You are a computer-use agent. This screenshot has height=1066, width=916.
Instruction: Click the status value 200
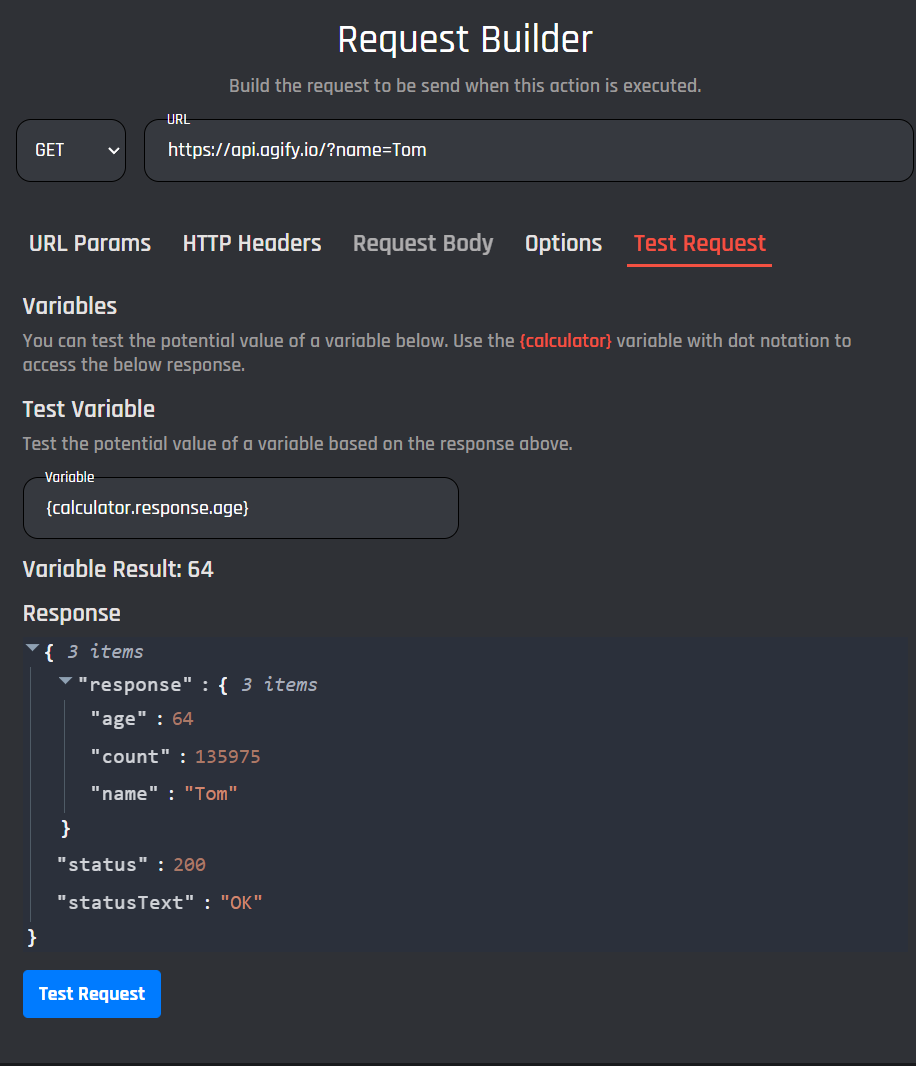pos(189,865)
